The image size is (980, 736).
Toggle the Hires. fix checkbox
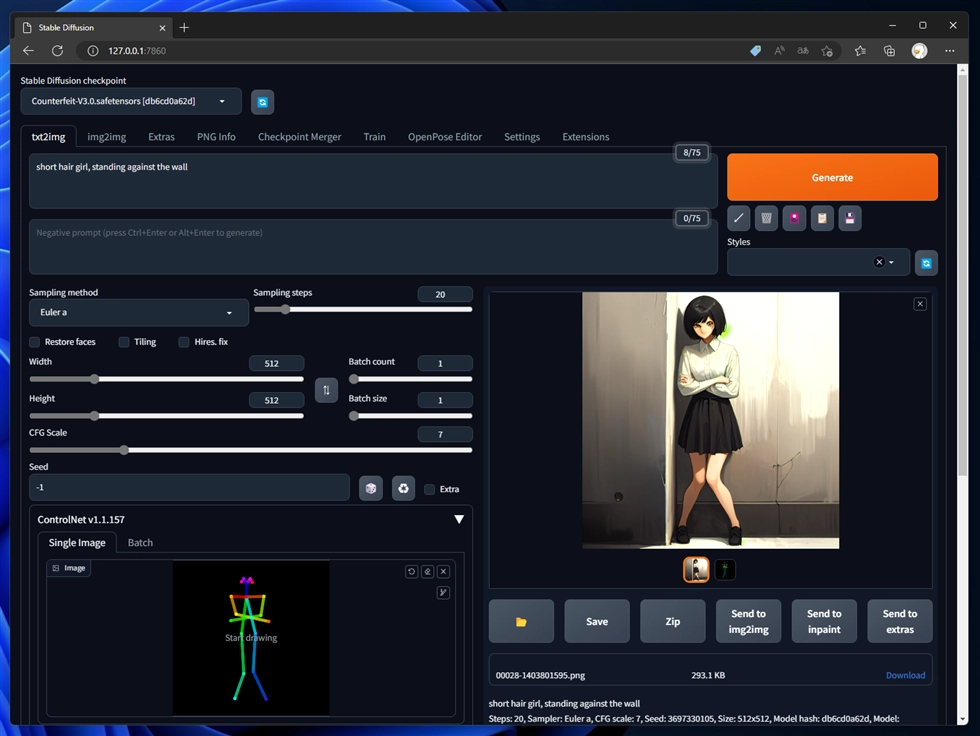pyautogui.click(x=184, y=342)
